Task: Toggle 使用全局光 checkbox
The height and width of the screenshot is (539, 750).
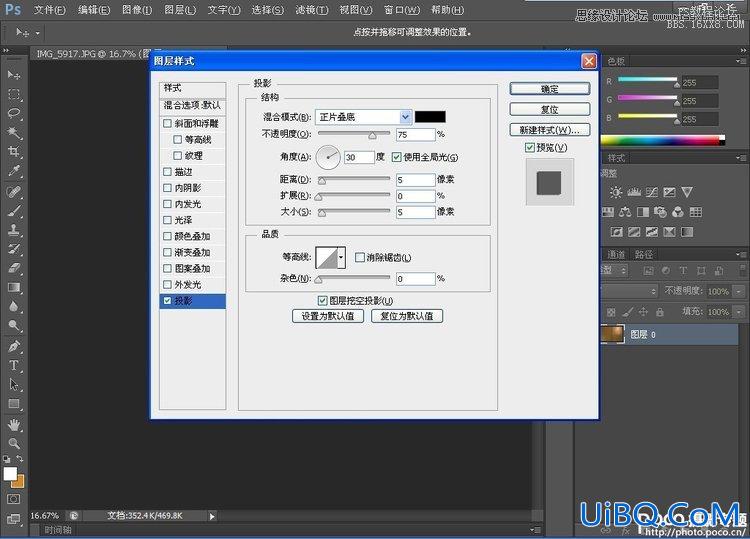Action: tap(397, 157)
